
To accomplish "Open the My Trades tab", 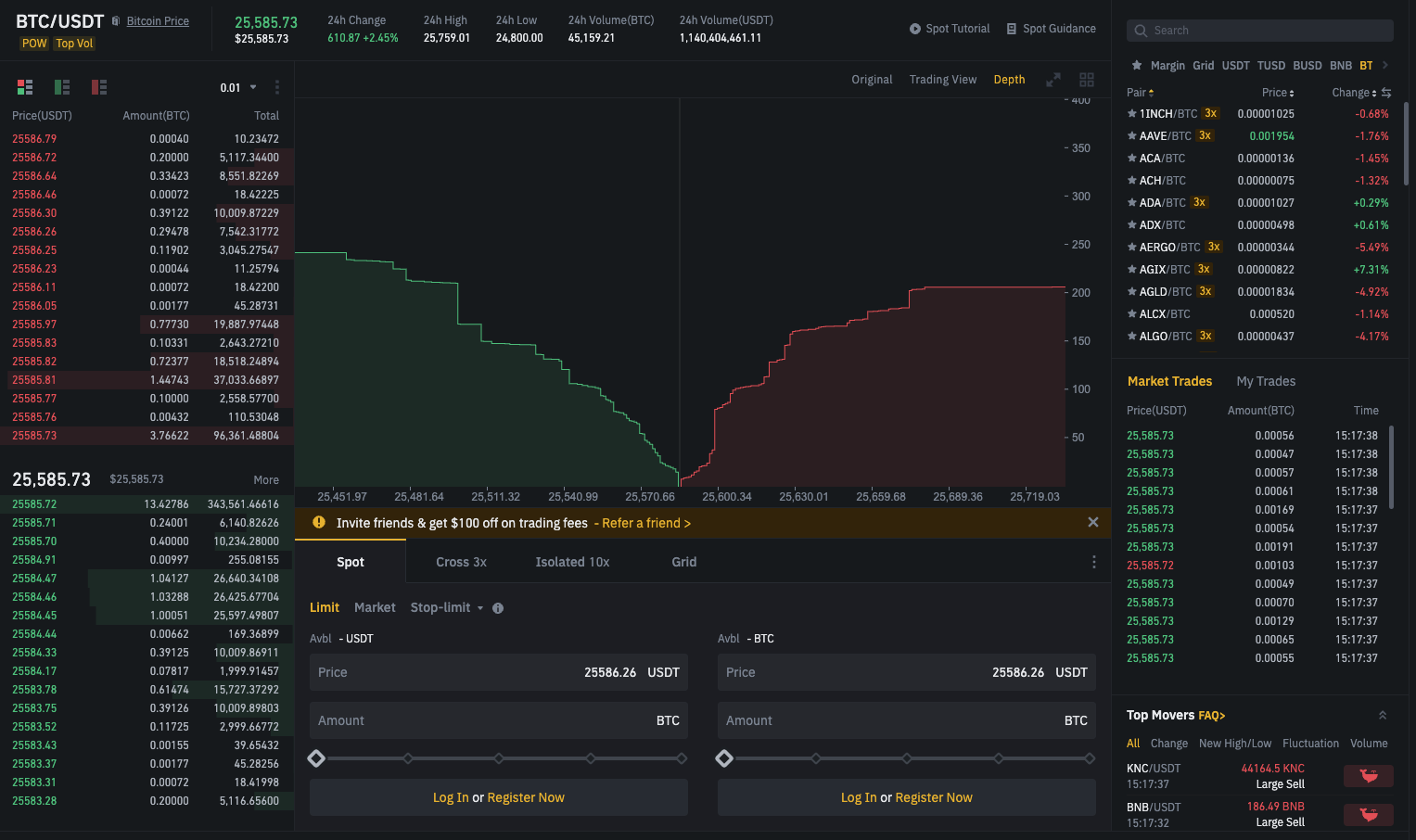I will click(x=1266, y=381).
